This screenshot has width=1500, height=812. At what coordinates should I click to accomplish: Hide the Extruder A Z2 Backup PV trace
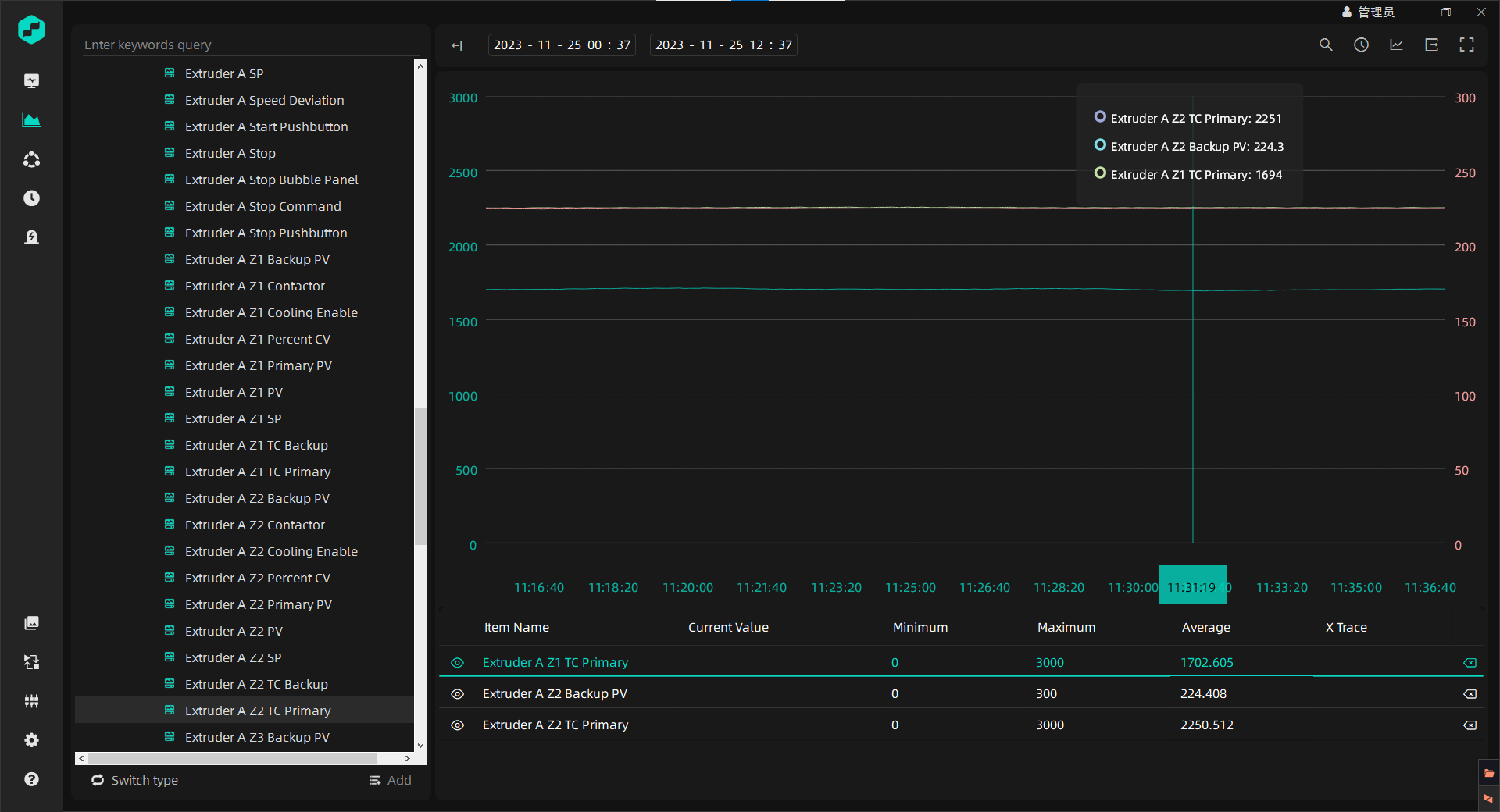click(x=458, y=694)
